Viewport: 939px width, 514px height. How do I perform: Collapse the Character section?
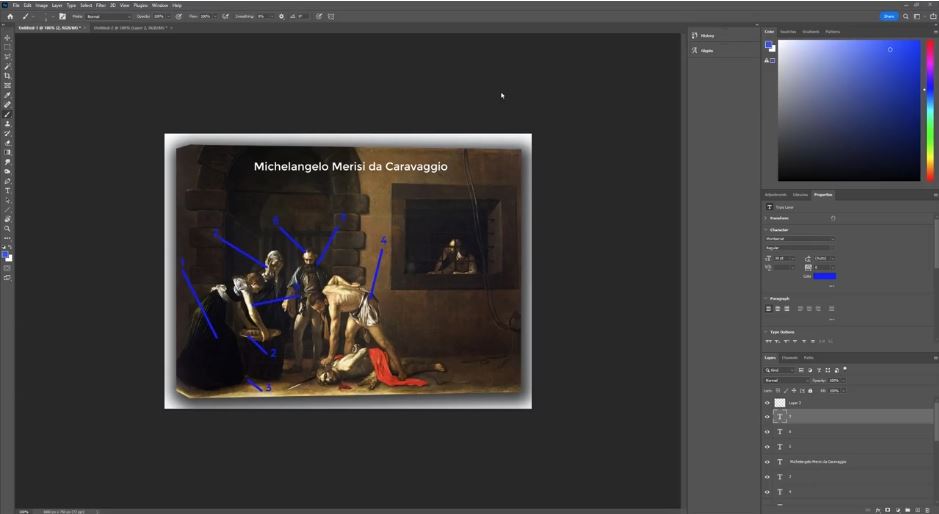point(767,230)
